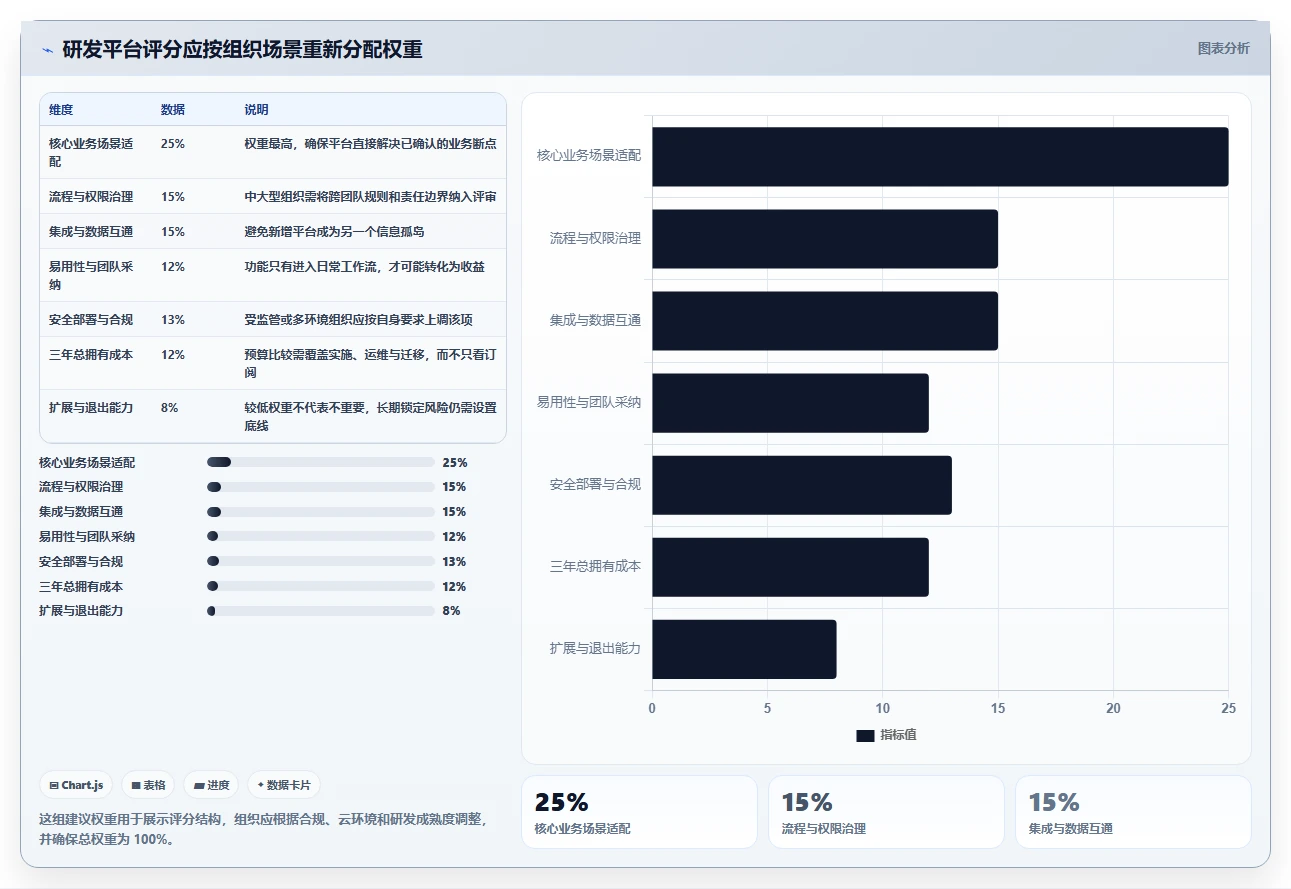Click the 扩展与退出能力 chart bar
1291x889 pixels.
tap(744, 649)
